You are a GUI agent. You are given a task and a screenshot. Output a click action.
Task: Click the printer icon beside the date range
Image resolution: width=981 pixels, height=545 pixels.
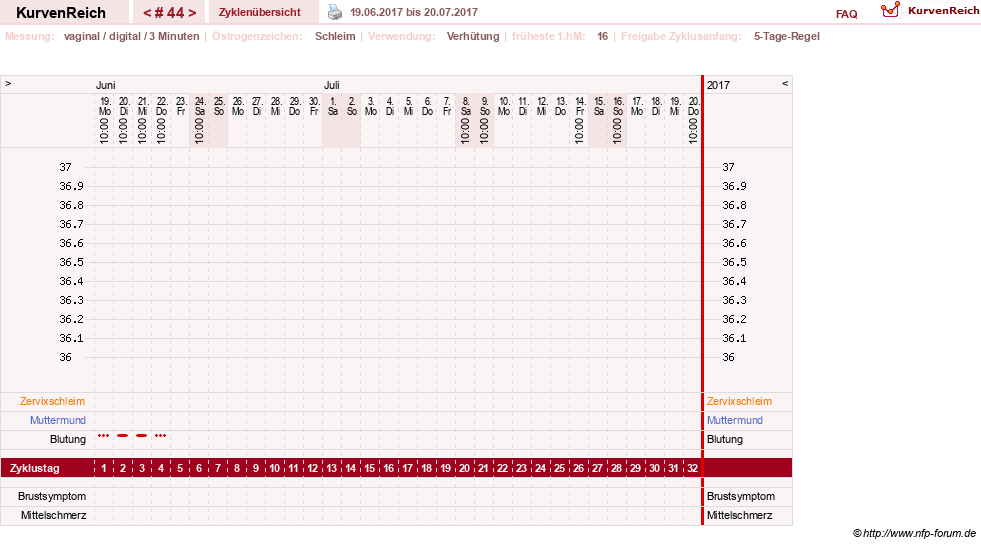tap(335, 12)
